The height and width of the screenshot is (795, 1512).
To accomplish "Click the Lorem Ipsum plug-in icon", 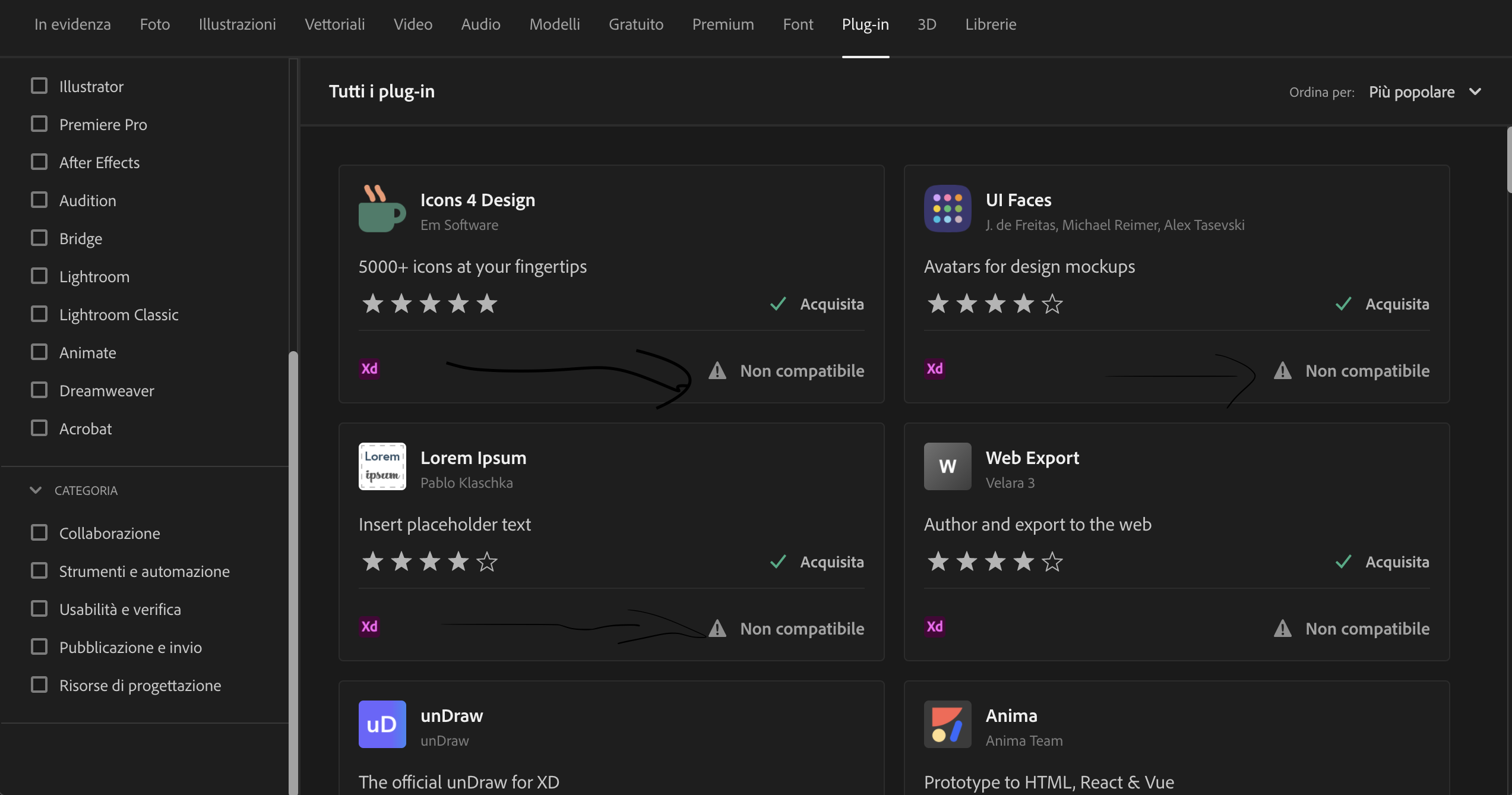I will pyautogui.click(x=382, y=466).
